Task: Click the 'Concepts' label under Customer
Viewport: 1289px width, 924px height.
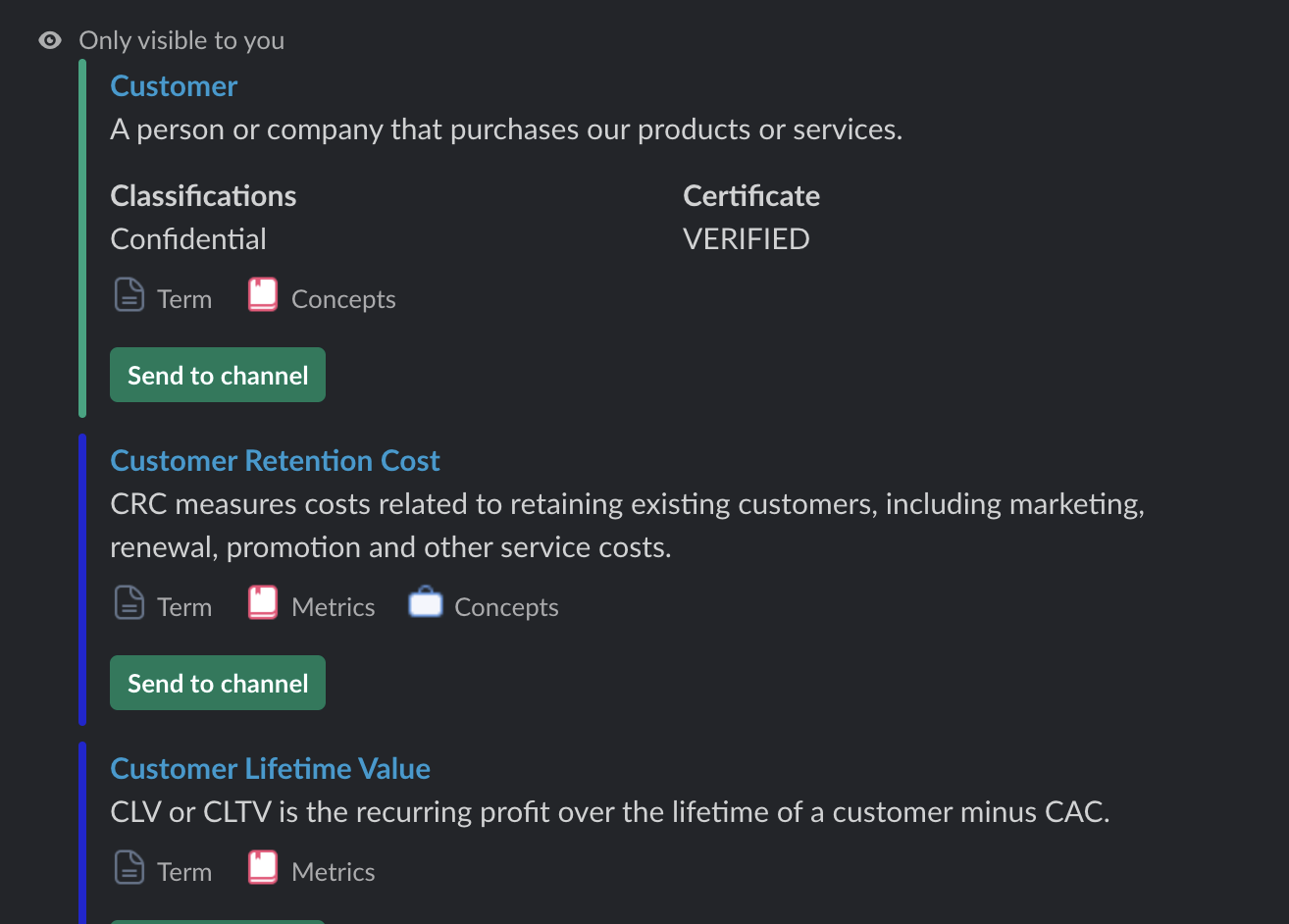Action: (x=343, y=299)
